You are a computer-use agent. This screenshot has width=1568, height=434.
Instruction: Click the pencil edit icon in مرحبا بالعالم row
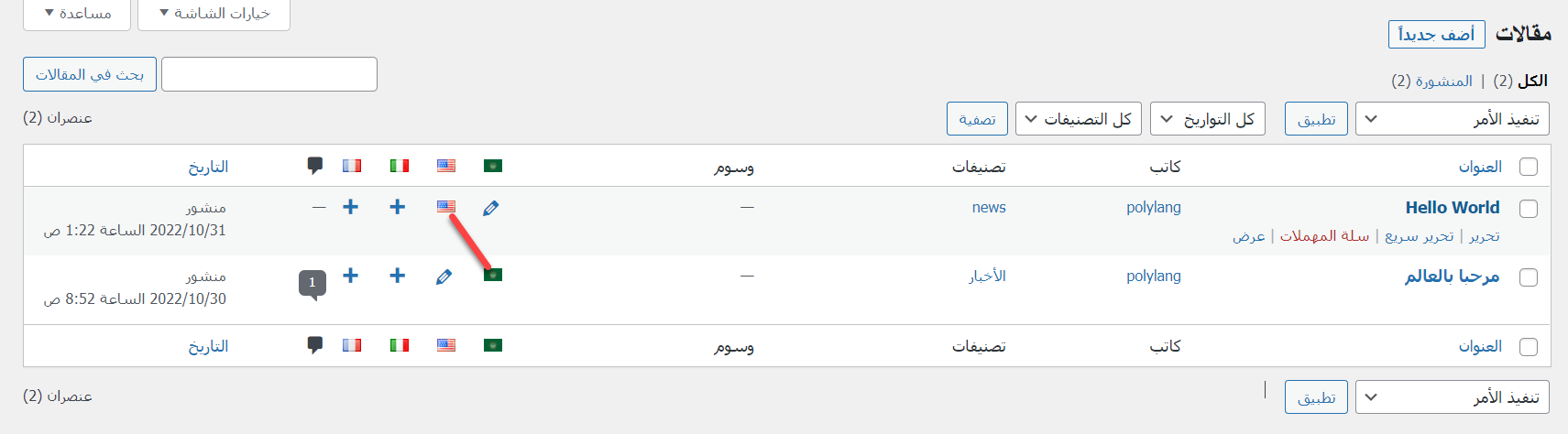tap(444, 277)
